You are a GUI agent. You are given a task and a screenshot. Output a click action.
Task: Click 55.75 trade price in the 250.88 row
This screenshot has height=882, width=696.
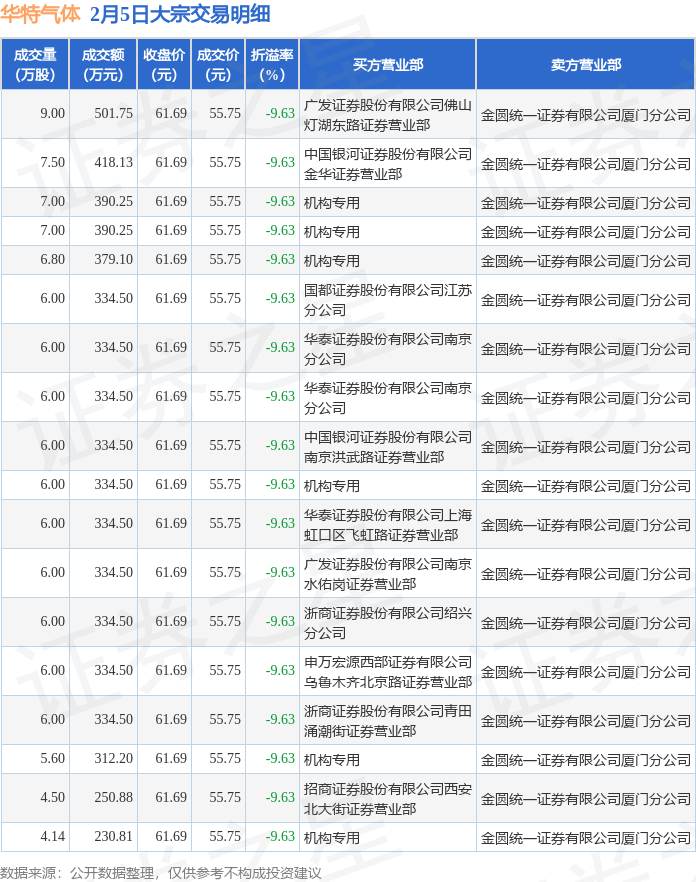point(225,798)
